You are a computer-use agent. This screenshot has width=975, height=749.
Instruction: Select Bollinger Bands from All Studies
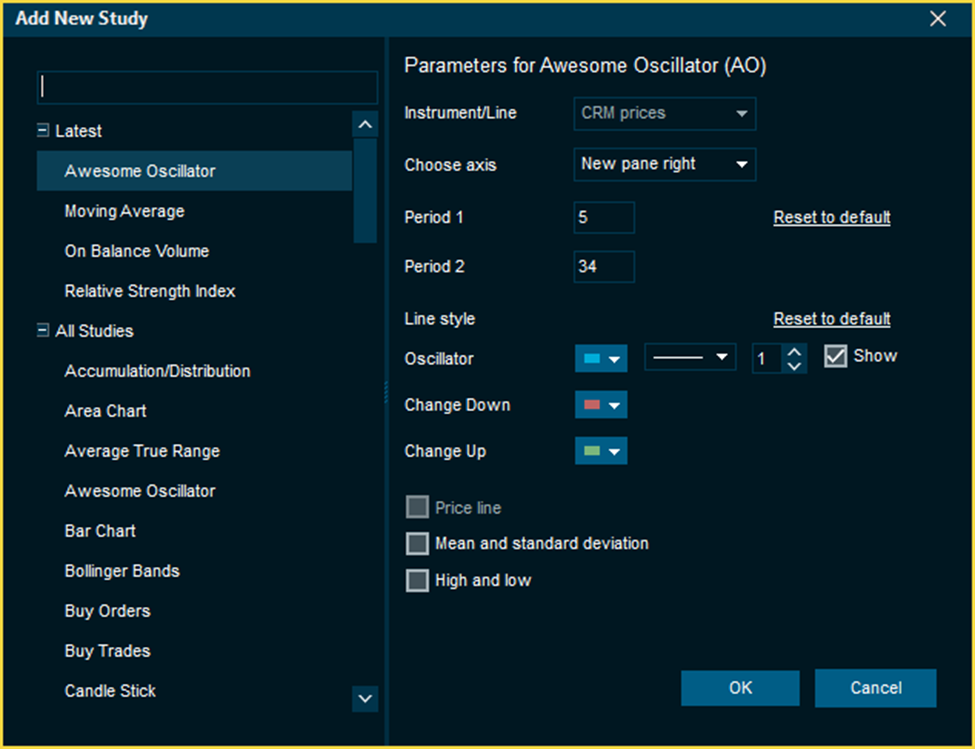pos(122,571)
